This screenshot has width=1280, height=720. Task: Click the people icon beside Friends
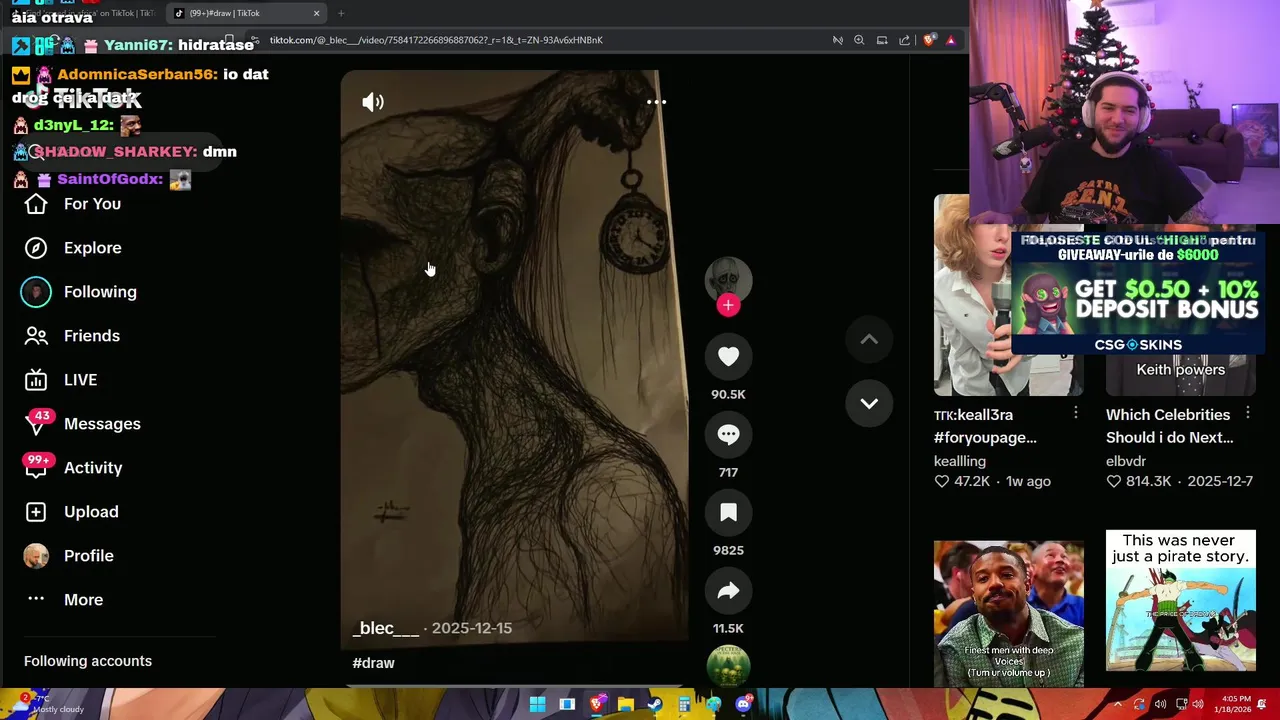[x=36, y=336]
